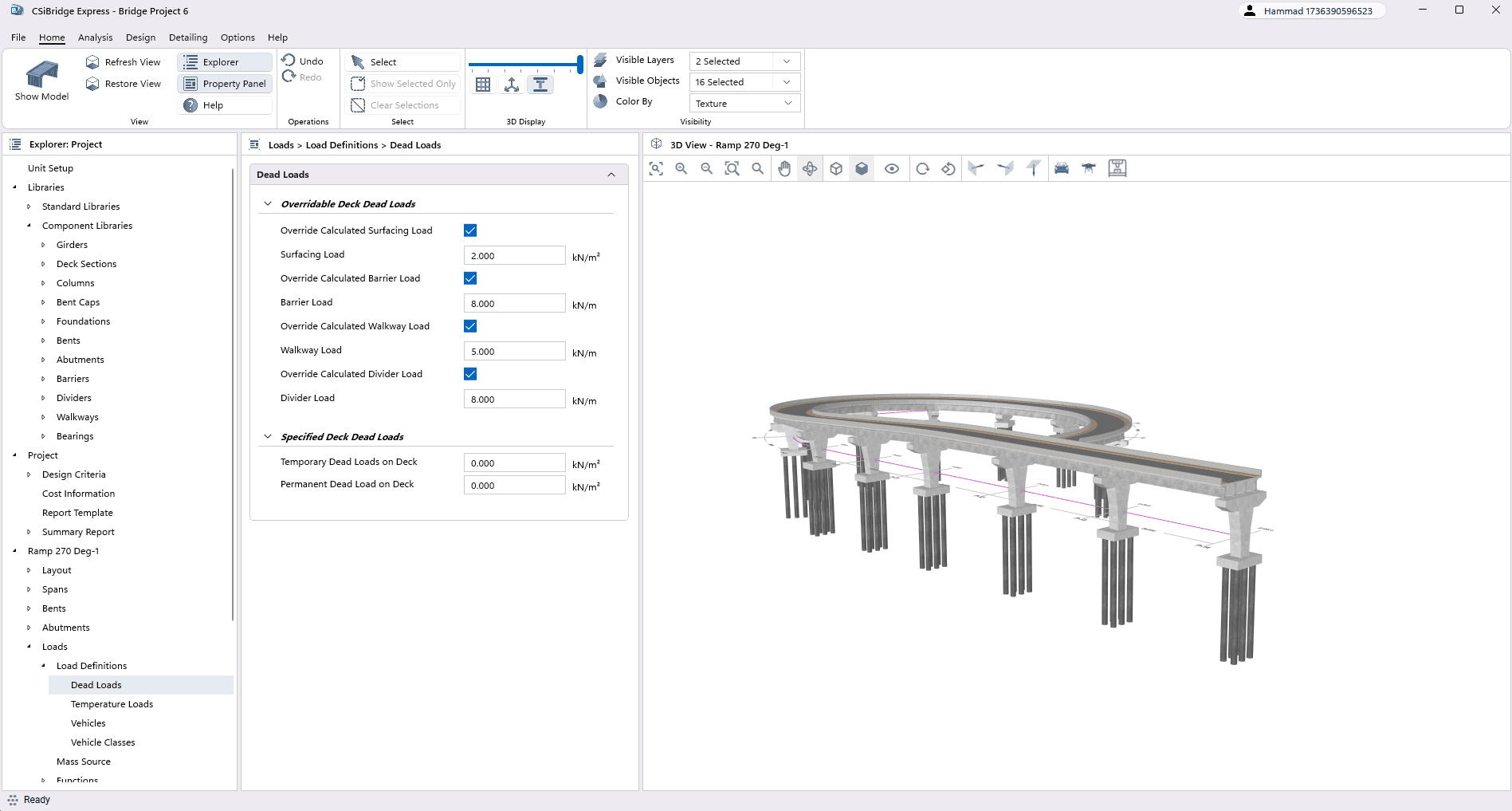Activate the orbit rotate tool
The image size is (1512, 811).
(x=810, y=168)
